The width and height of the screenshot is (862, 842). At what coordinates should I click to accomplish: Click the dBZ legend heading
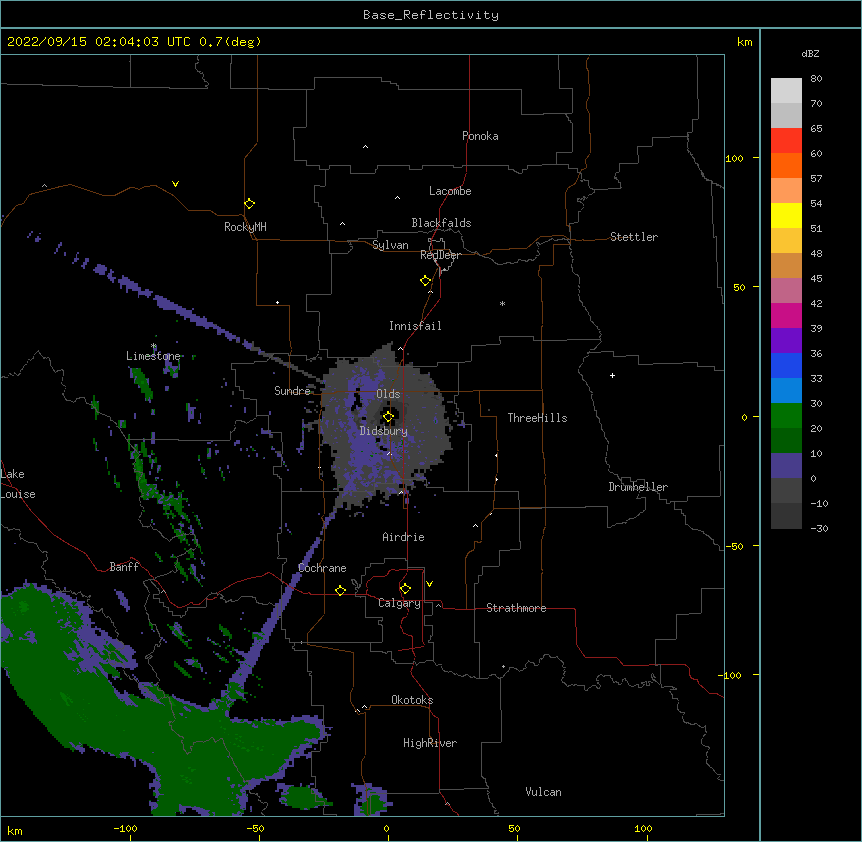[810, 53]
